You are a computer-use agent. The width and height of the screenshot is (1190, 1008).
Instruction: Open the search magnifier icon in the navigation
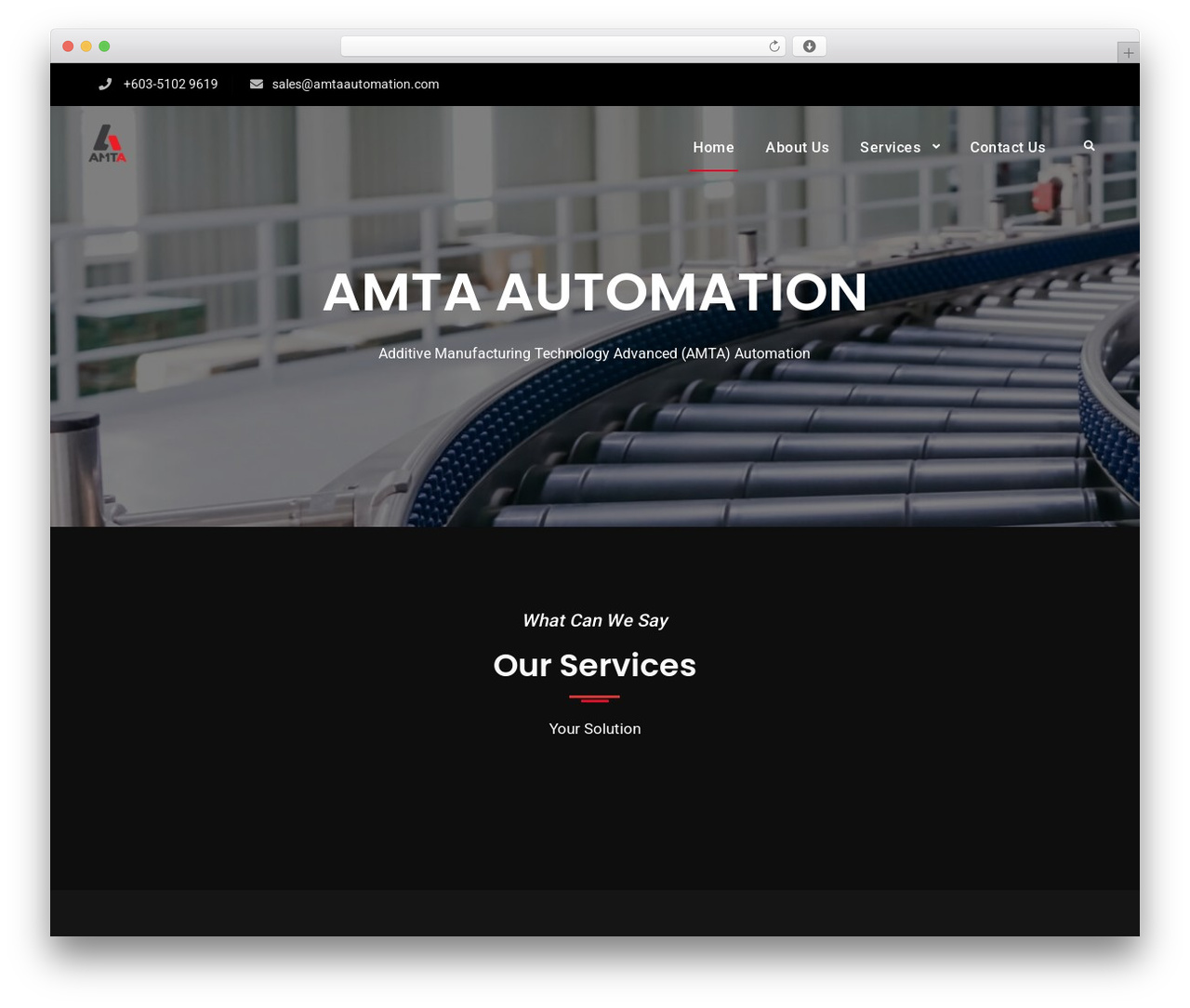click(1089, 146)
